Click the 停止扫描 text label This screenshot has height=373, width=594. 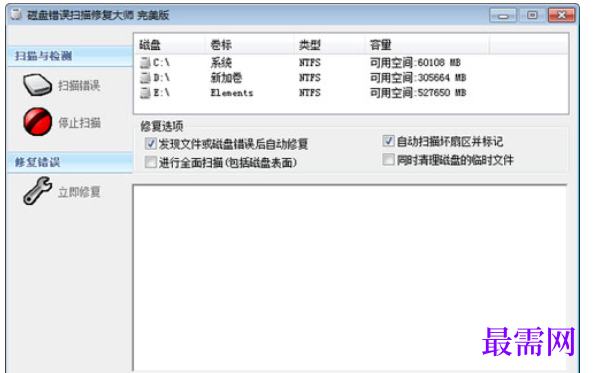point(79,123)
